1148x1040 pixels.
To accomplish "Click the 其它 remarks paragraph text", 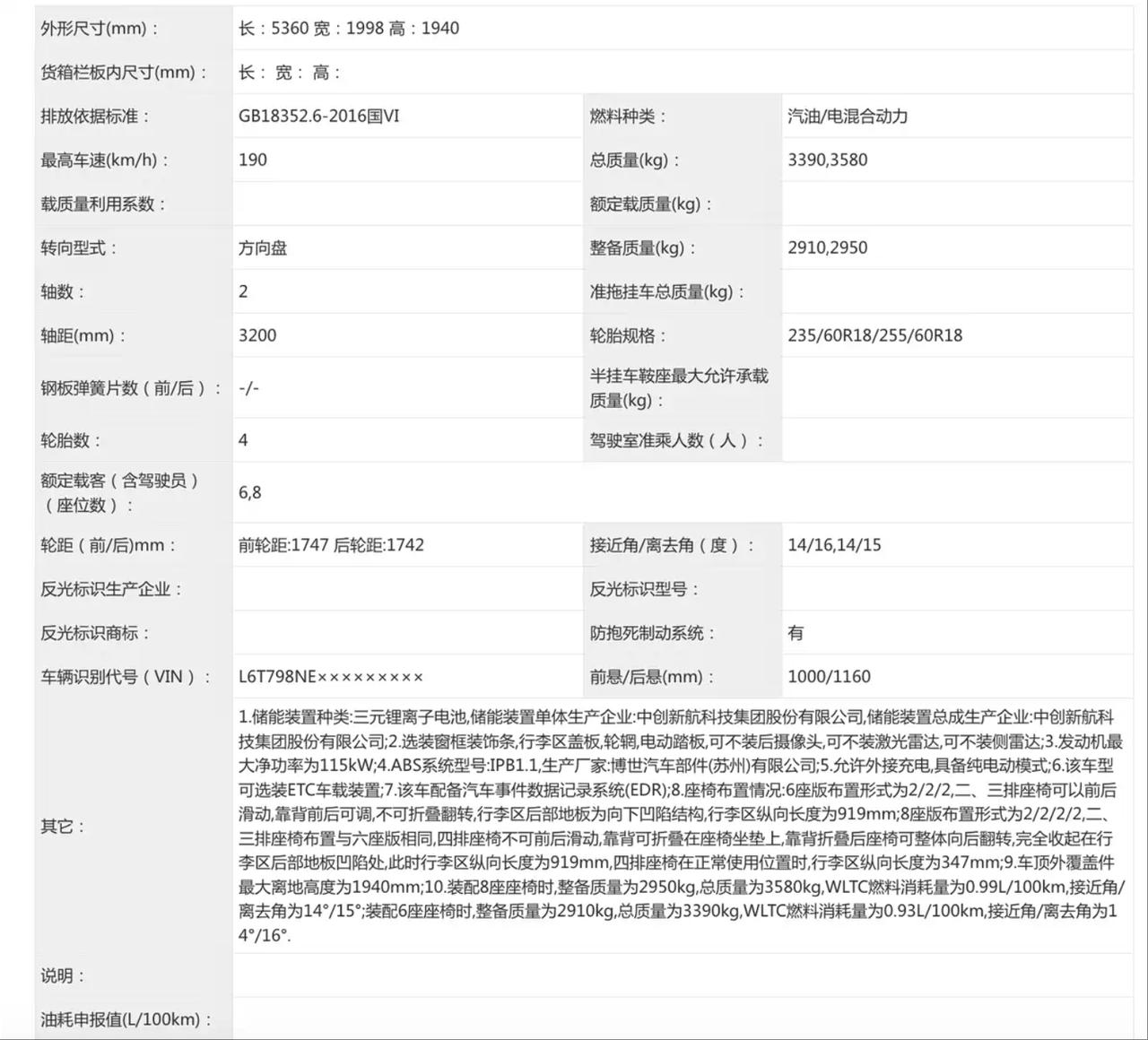I will (x=681, y=826).
